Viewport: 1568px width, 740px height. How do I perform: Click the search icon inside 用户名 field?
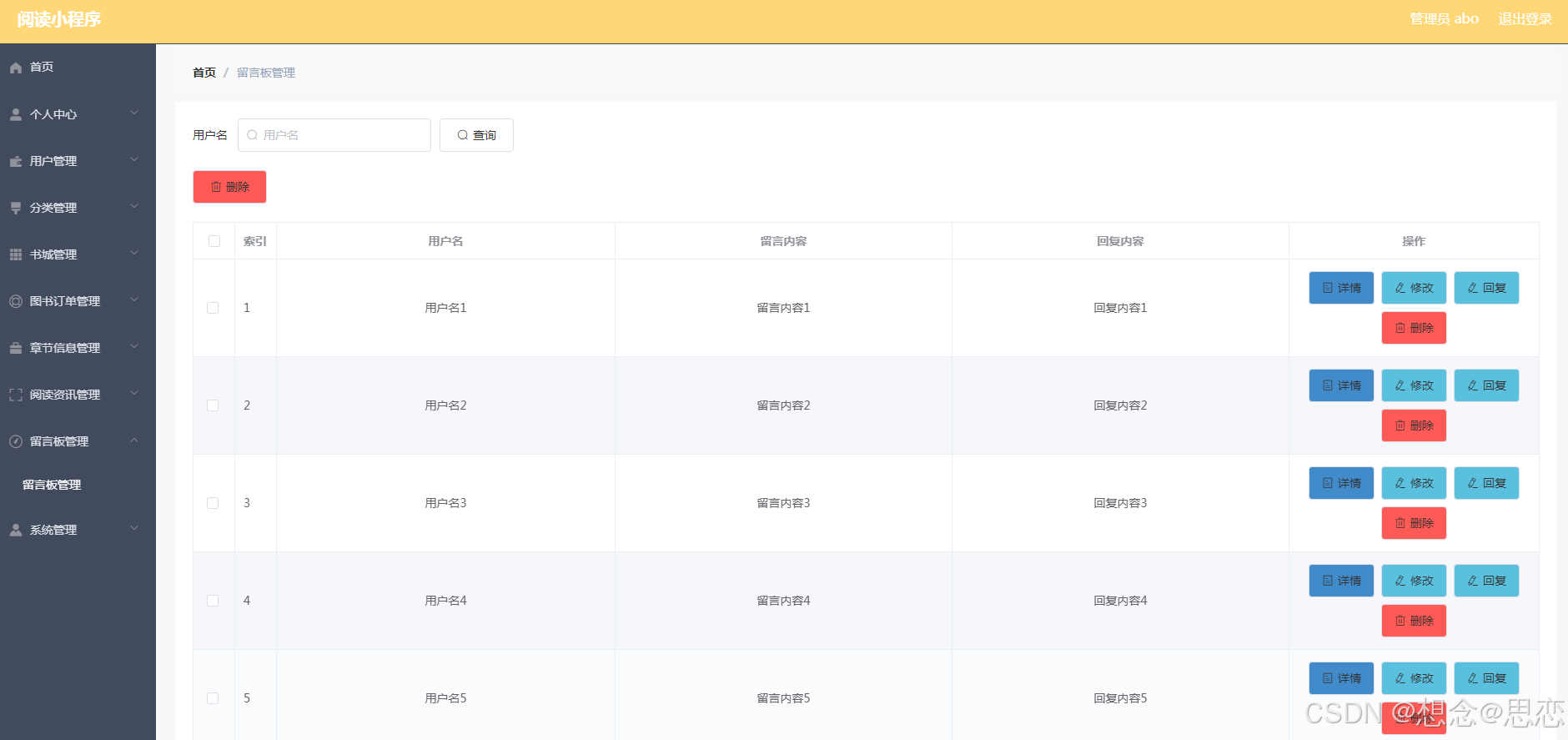click(x=252, y=135)
